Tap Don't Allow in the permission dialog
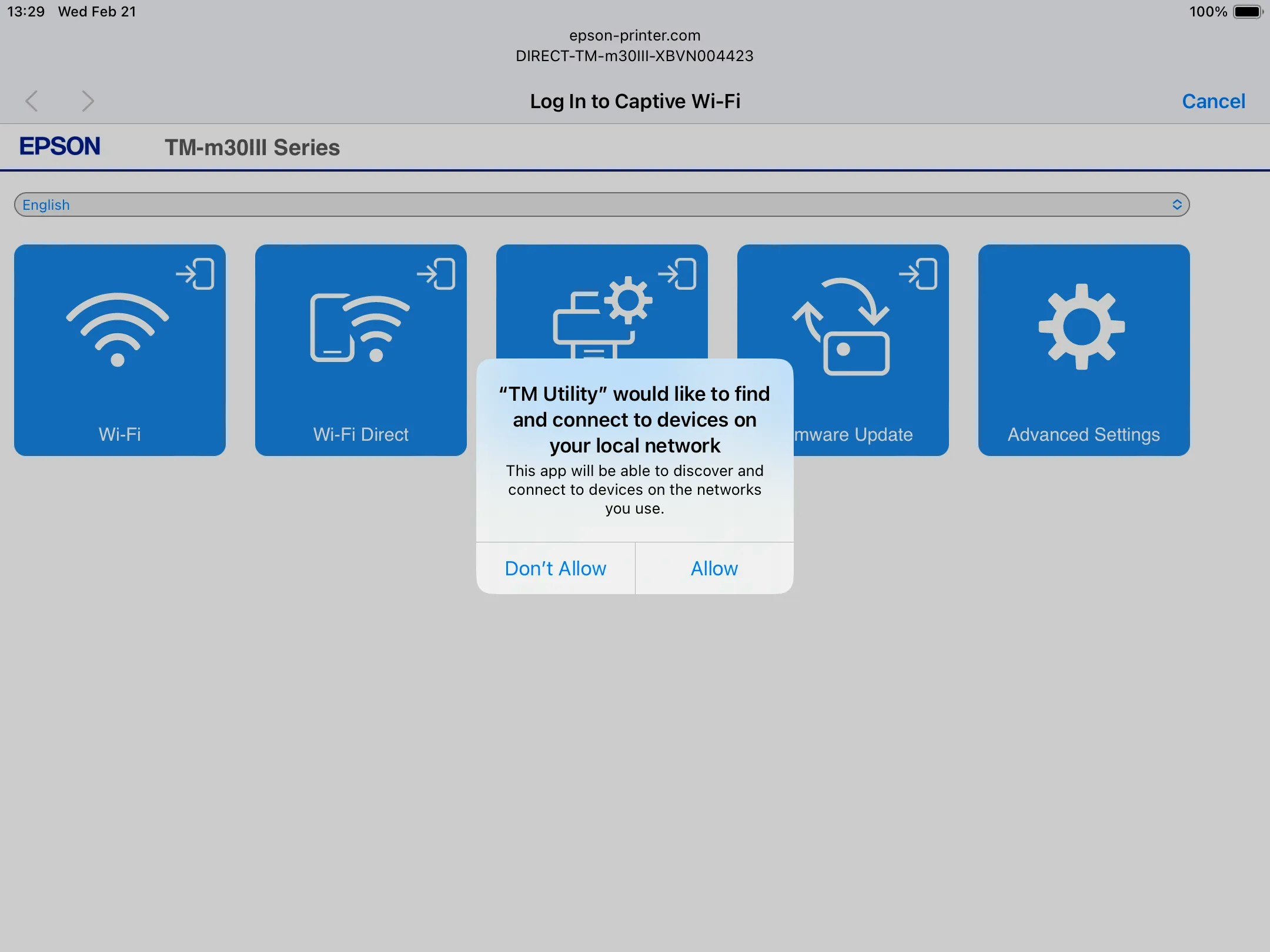The image size is (1270, 952). pyautogui.click(x=555, y=568)
